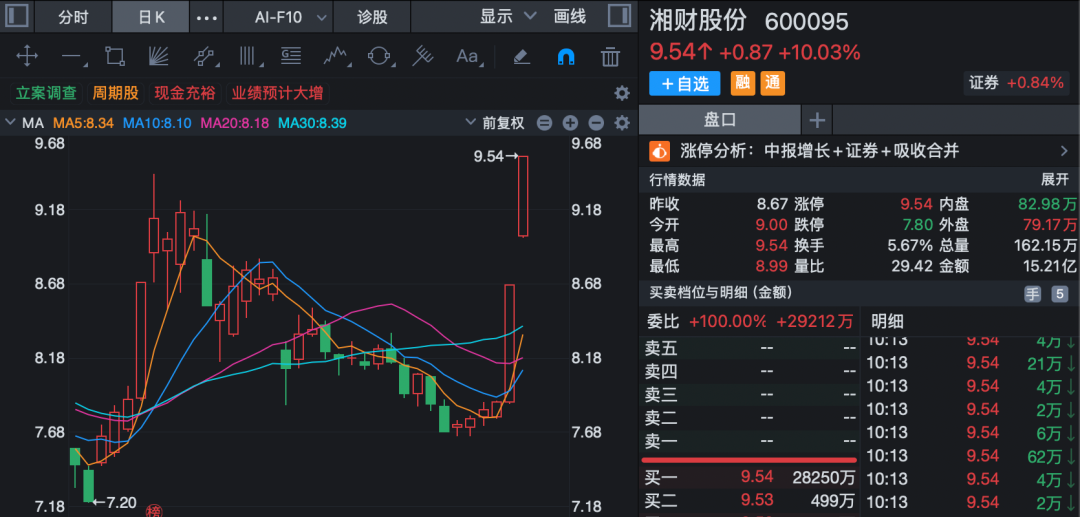Open the 证券 +0.84% sector link
The image size is (1080, 517).
pyautogui.click(x=1016, y=83)
